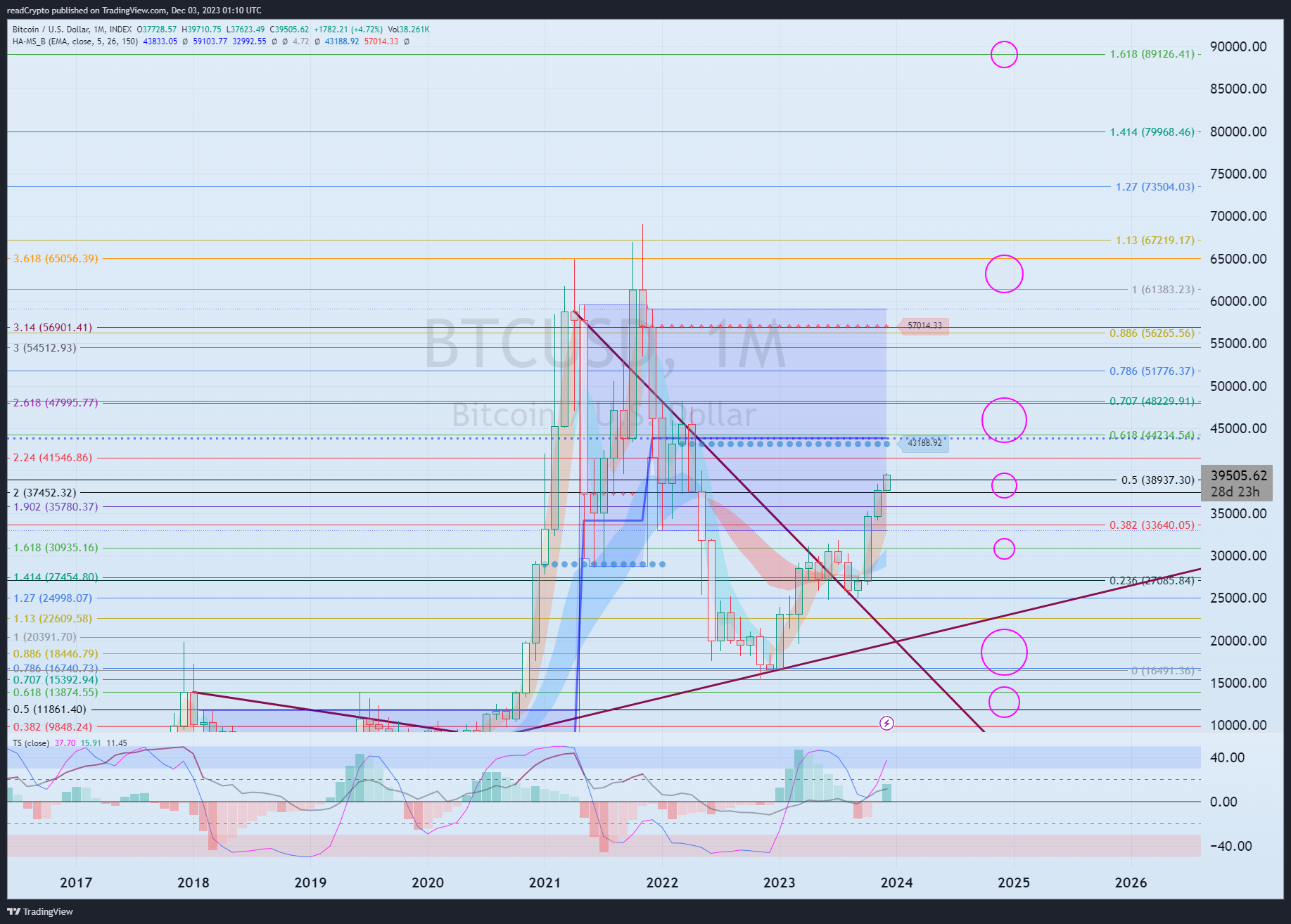Click the 3.14 (56901.41) extension label

(x=53, y=327)
